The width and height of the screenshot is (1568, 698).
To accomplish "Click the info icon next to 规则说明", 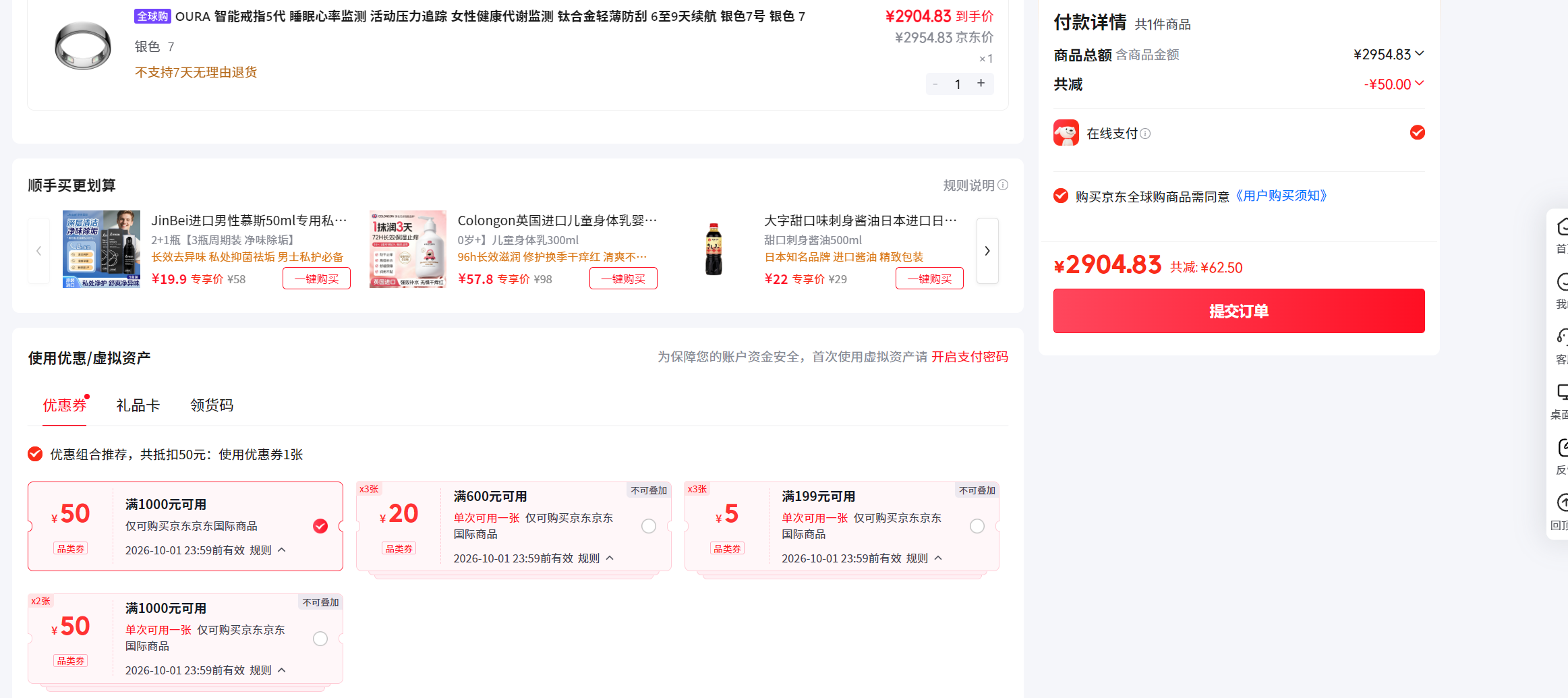I will (1003, 185).
